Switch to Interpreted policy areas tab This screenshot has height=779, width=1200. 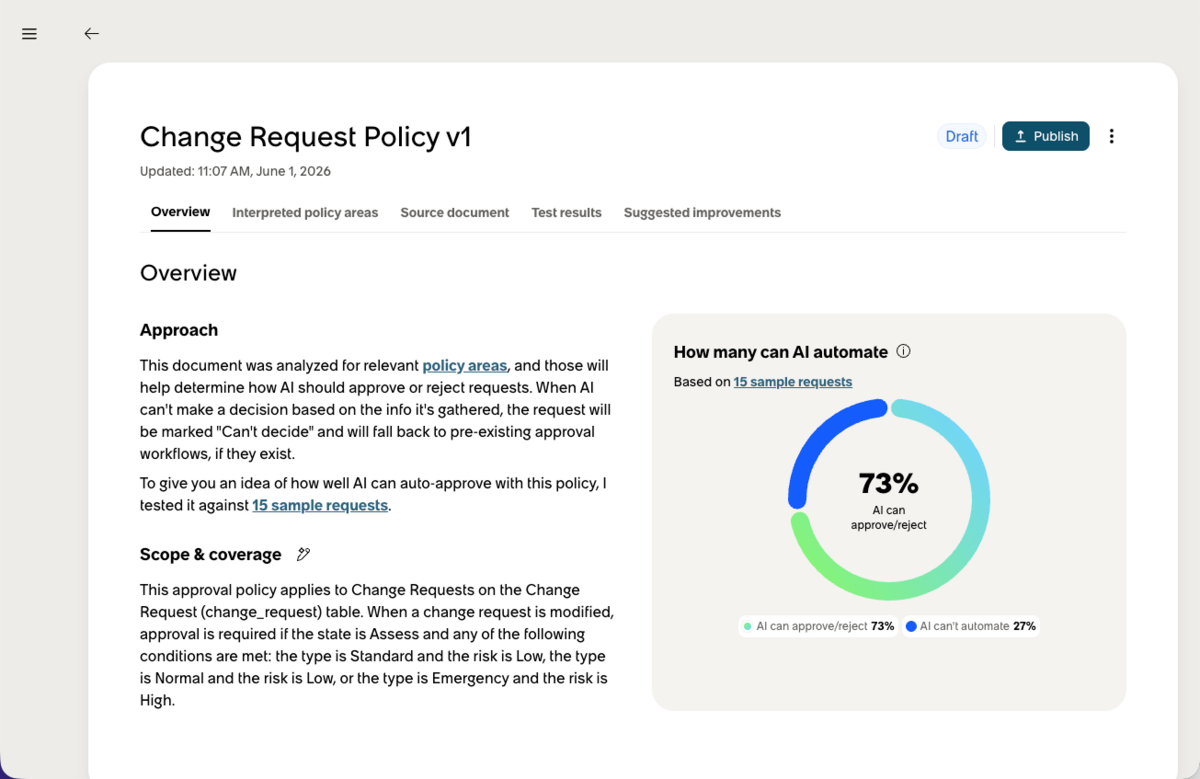pos(305,212)
